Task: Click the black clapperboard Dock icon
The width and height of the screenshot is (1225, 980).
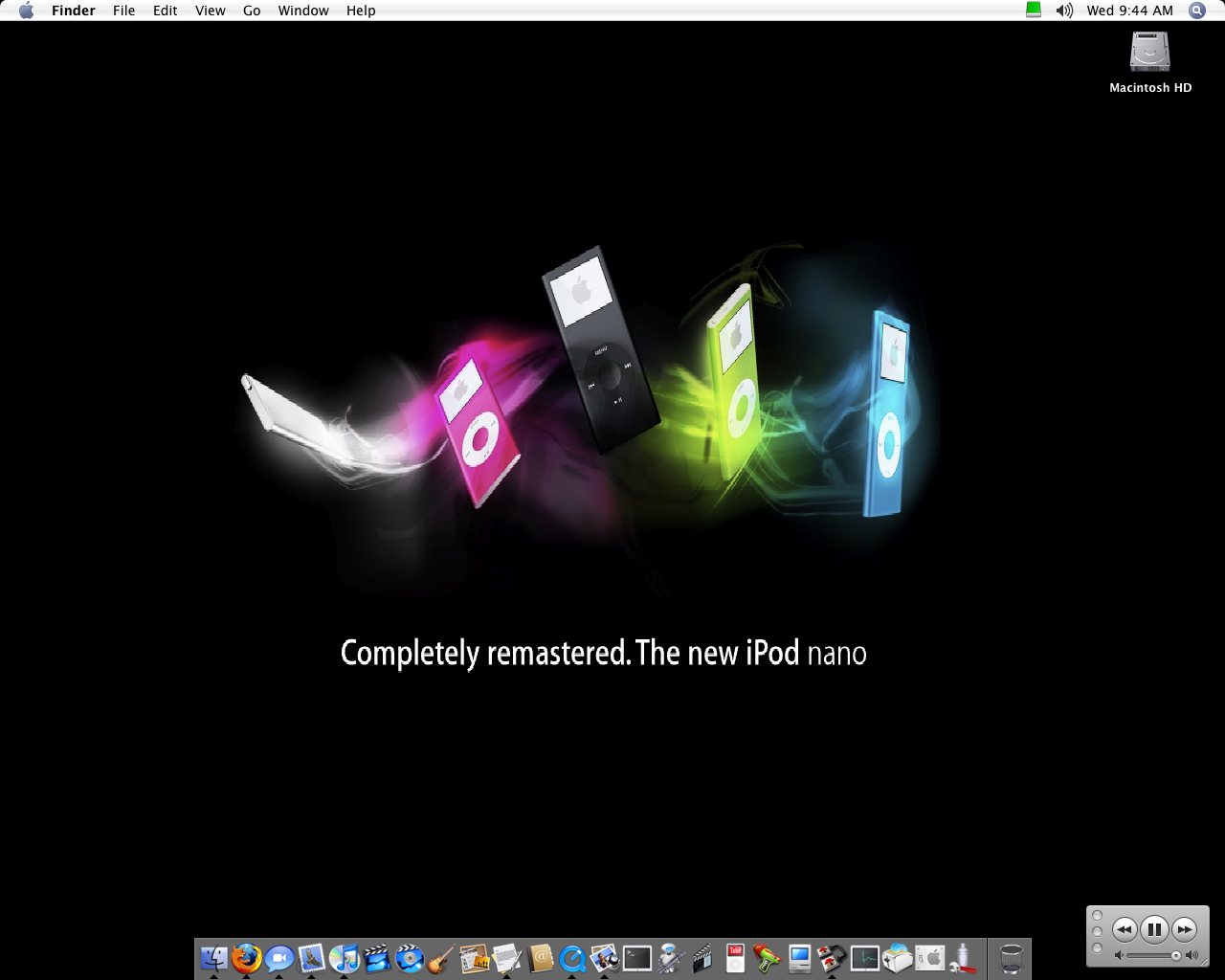Action: tap(702, 957)
